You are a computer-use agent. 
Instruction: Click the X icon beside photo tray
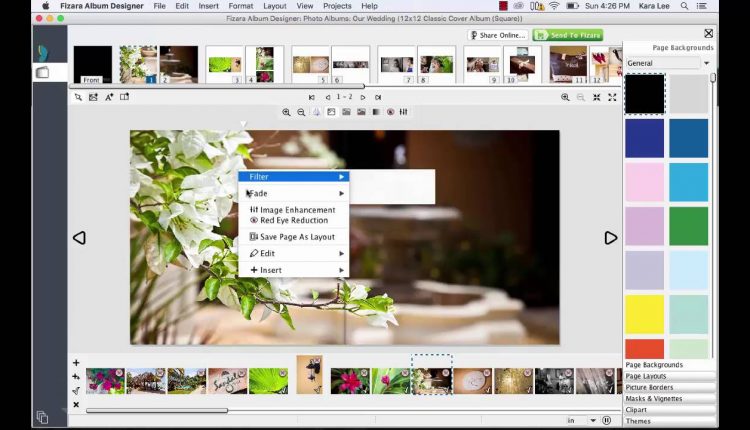tap(76, 405)
